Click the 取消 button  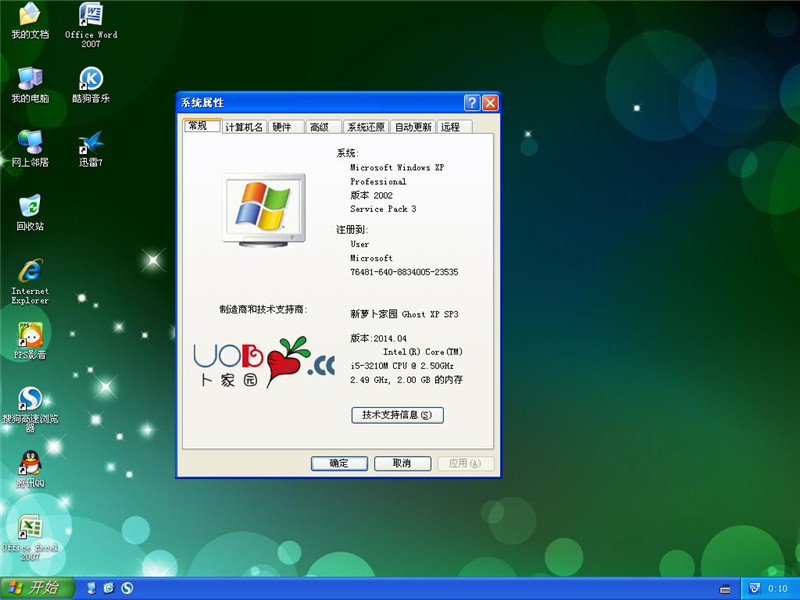(x=403, y=463)
